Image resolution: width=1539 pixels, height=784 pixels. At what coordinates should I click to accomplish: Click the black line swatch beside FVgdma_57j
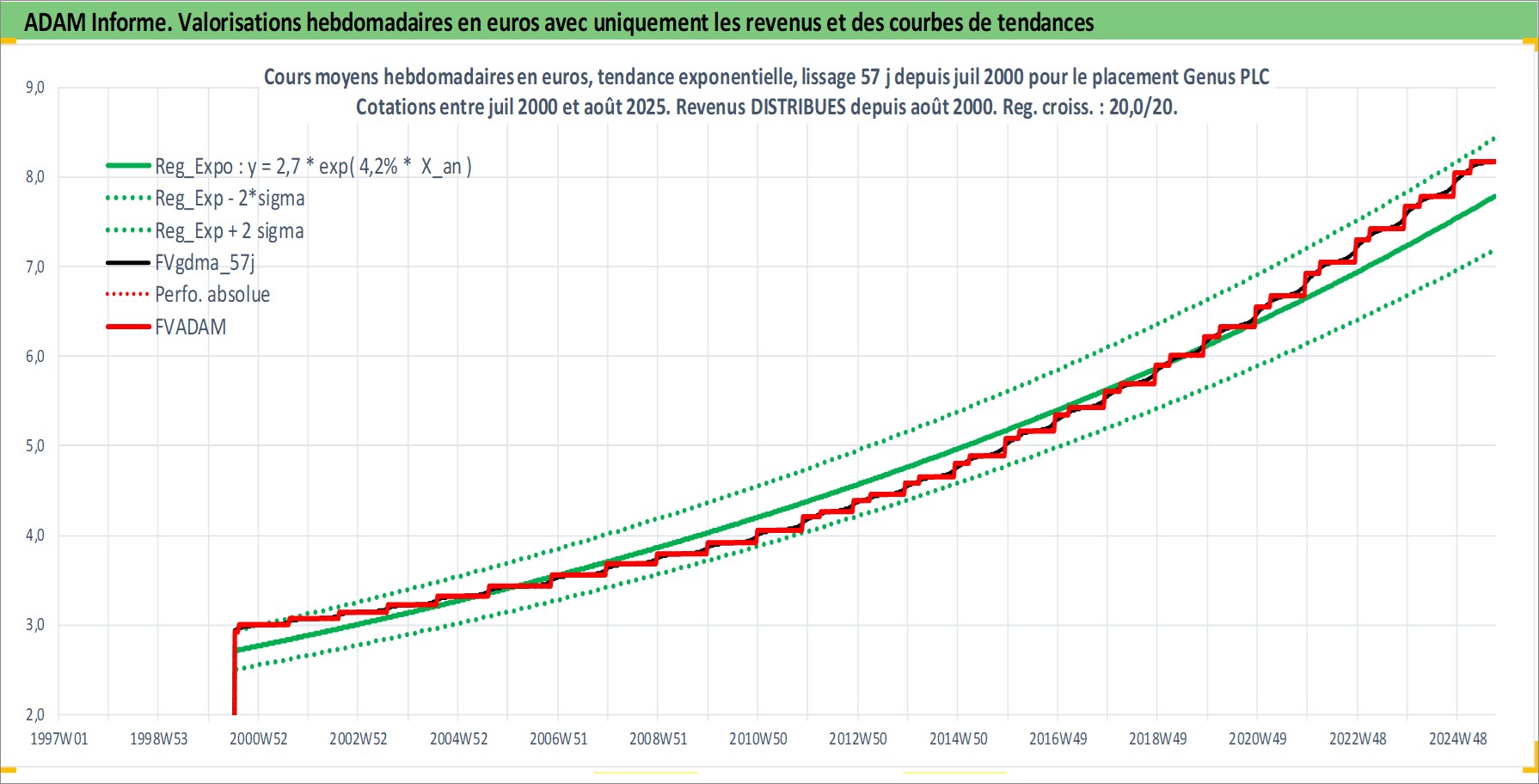pyautogui.click(x=128, y=263)
